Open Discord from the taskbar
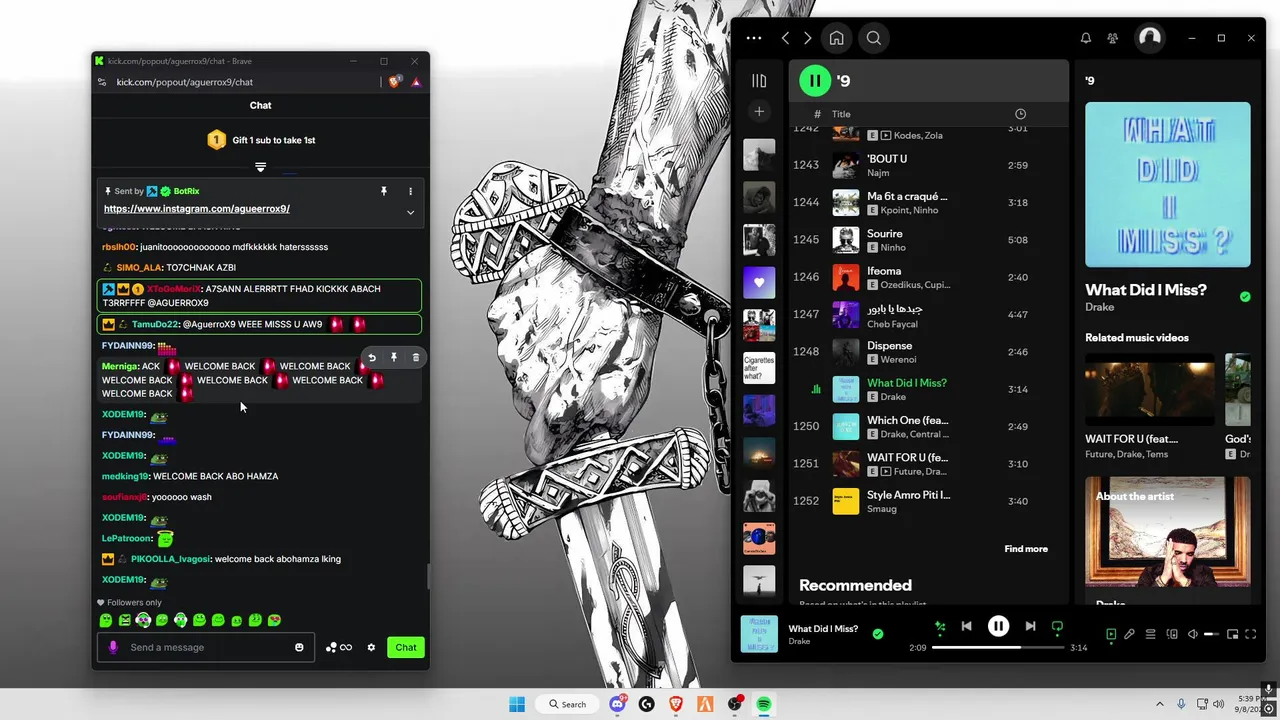This screenshot has height=720, width=1280. pyautogui.click(x=617, y=704)
